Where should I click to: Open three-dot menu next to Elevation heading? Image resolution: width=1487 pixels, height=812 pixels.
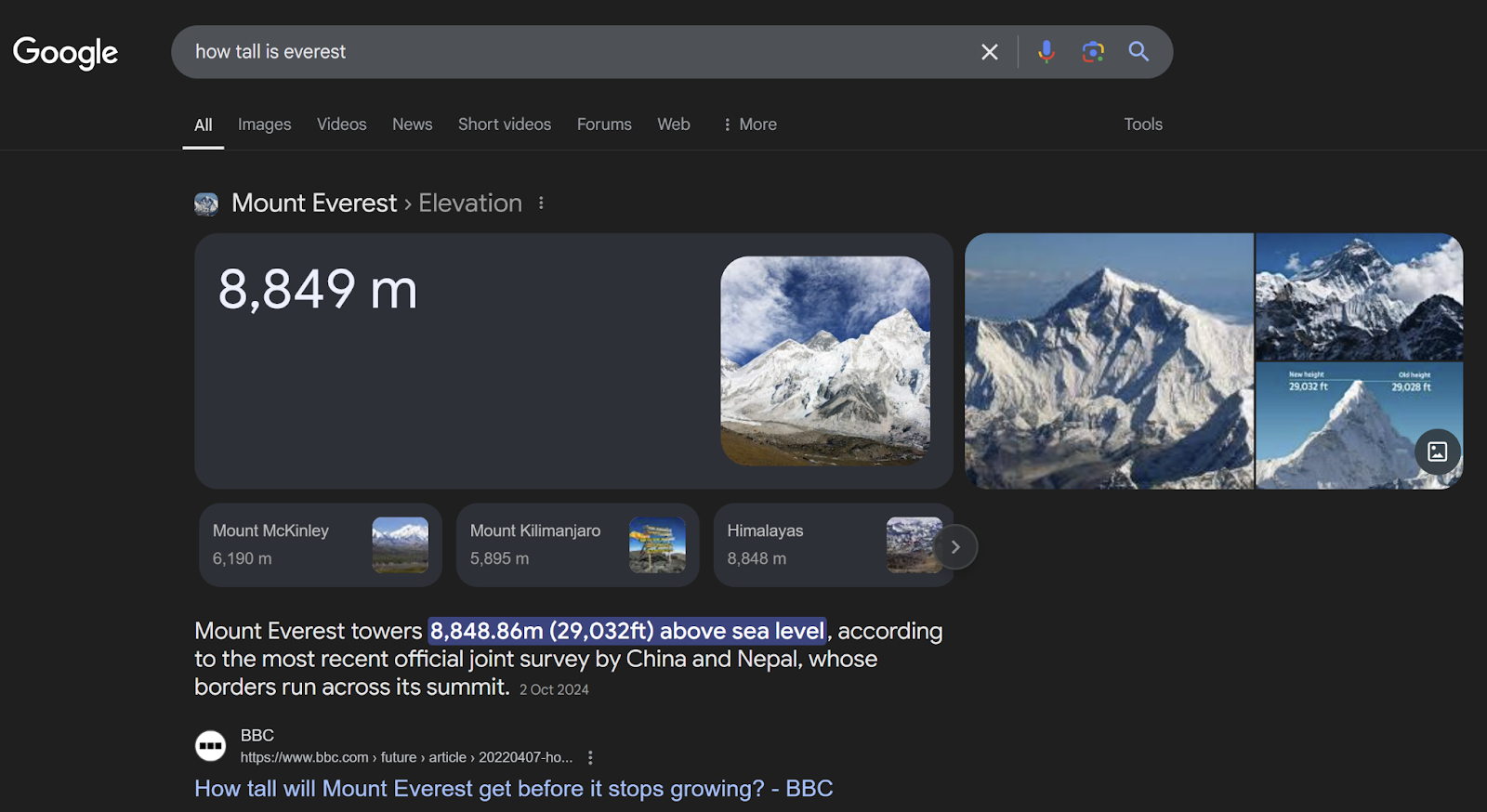pyautogui.click(x=541, y=203)
